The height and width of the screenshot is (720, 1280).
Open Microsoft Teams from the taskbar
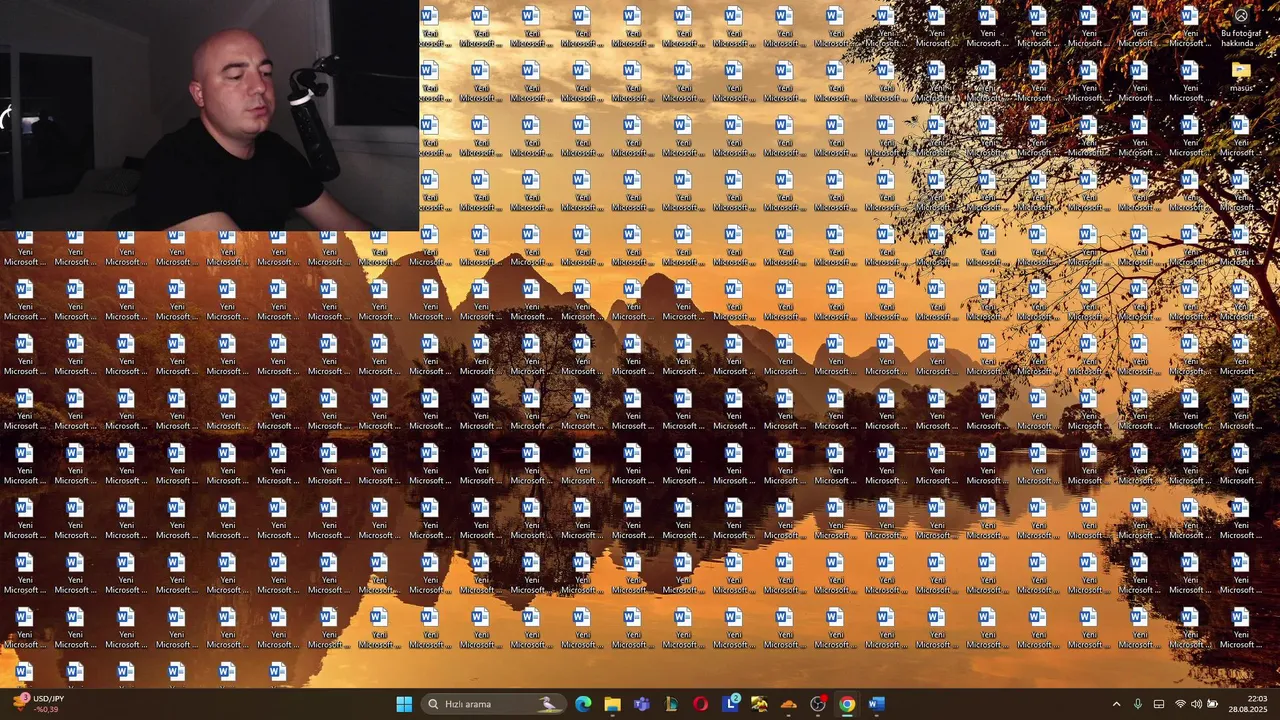pos(642,704)
